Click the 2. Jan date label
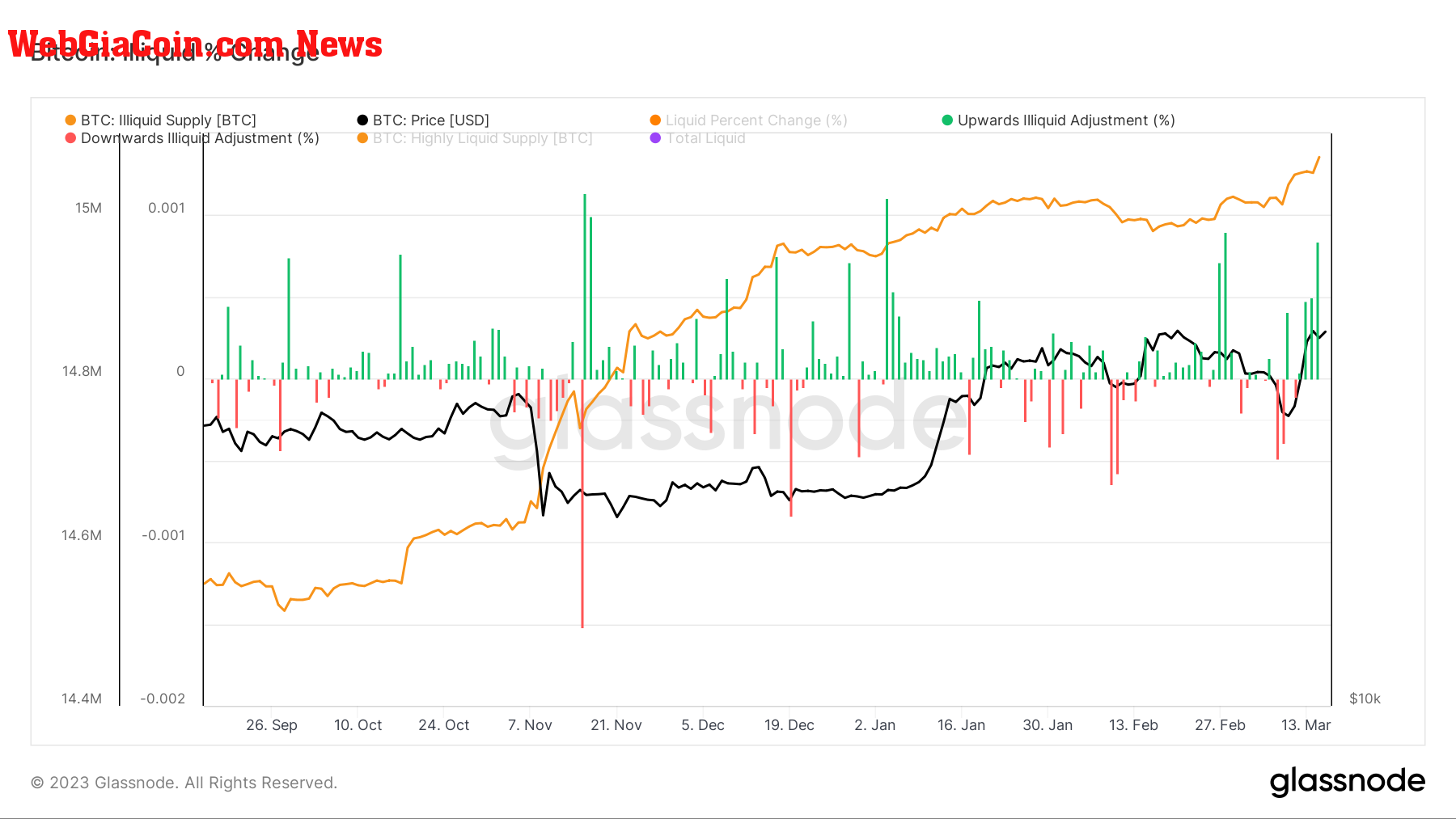The image size is (1456, 819). [x=875, y=725]
